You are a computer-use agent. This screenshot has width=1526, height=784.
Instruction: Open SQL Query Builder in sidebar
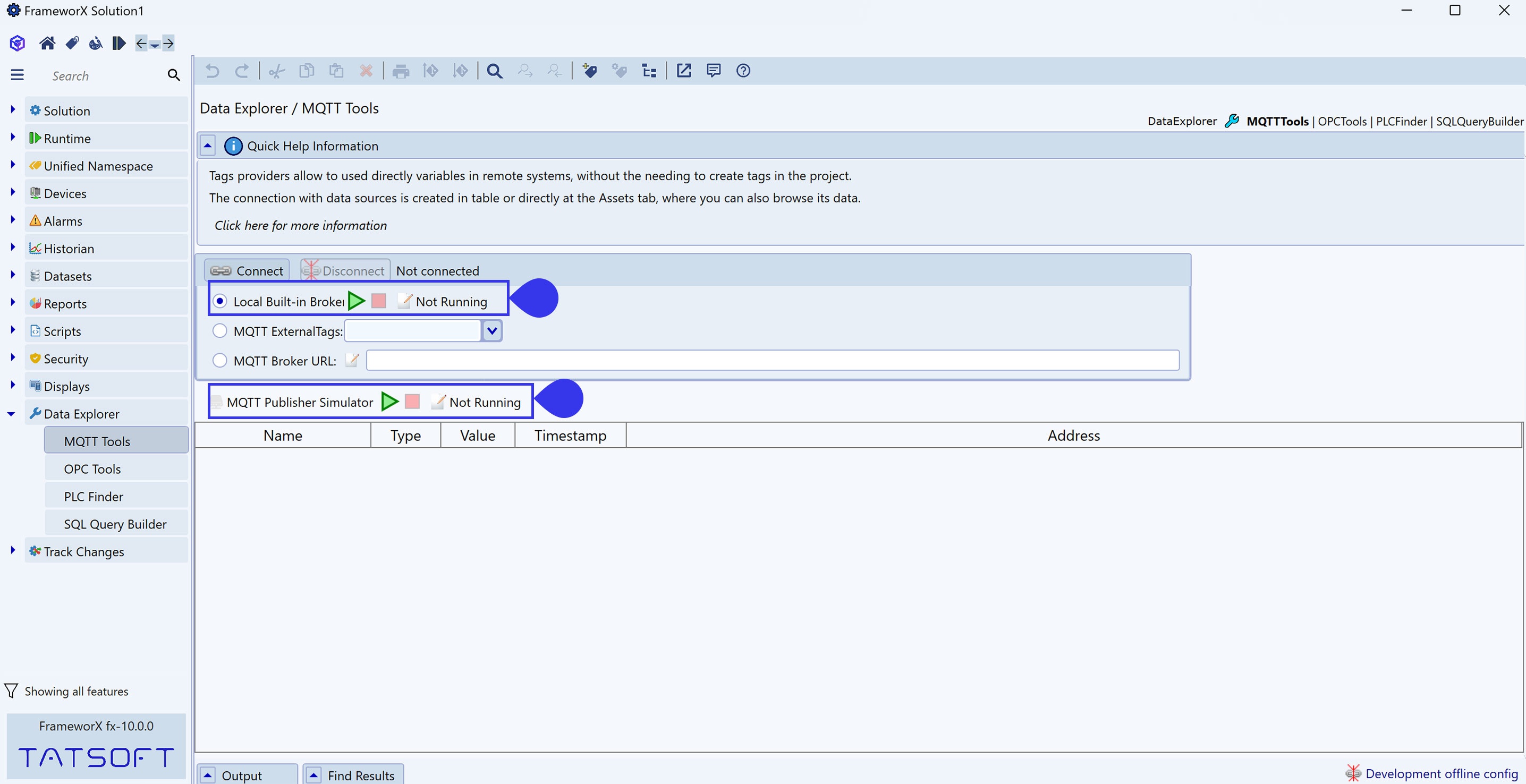tap(116, 523)
